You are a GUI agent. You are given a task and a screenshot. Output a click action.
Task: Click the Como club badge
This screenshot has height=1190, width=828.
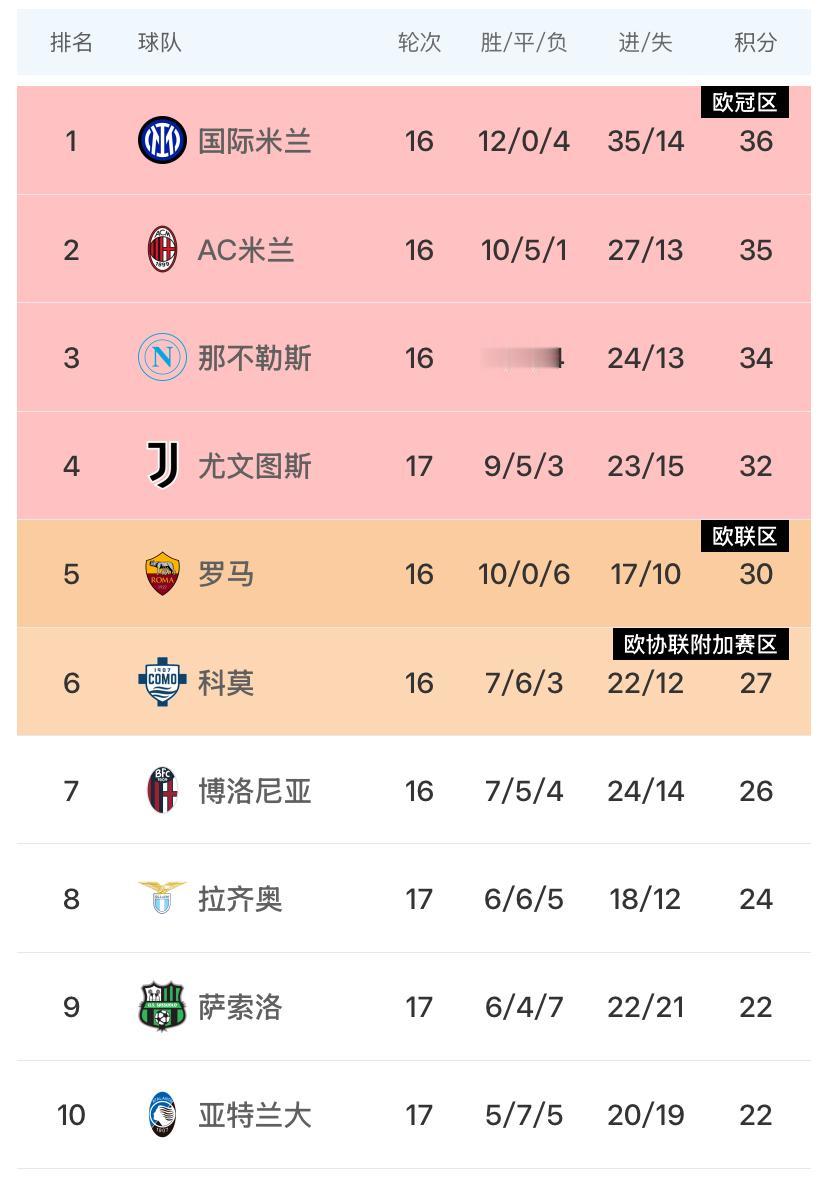pos(162,682)
